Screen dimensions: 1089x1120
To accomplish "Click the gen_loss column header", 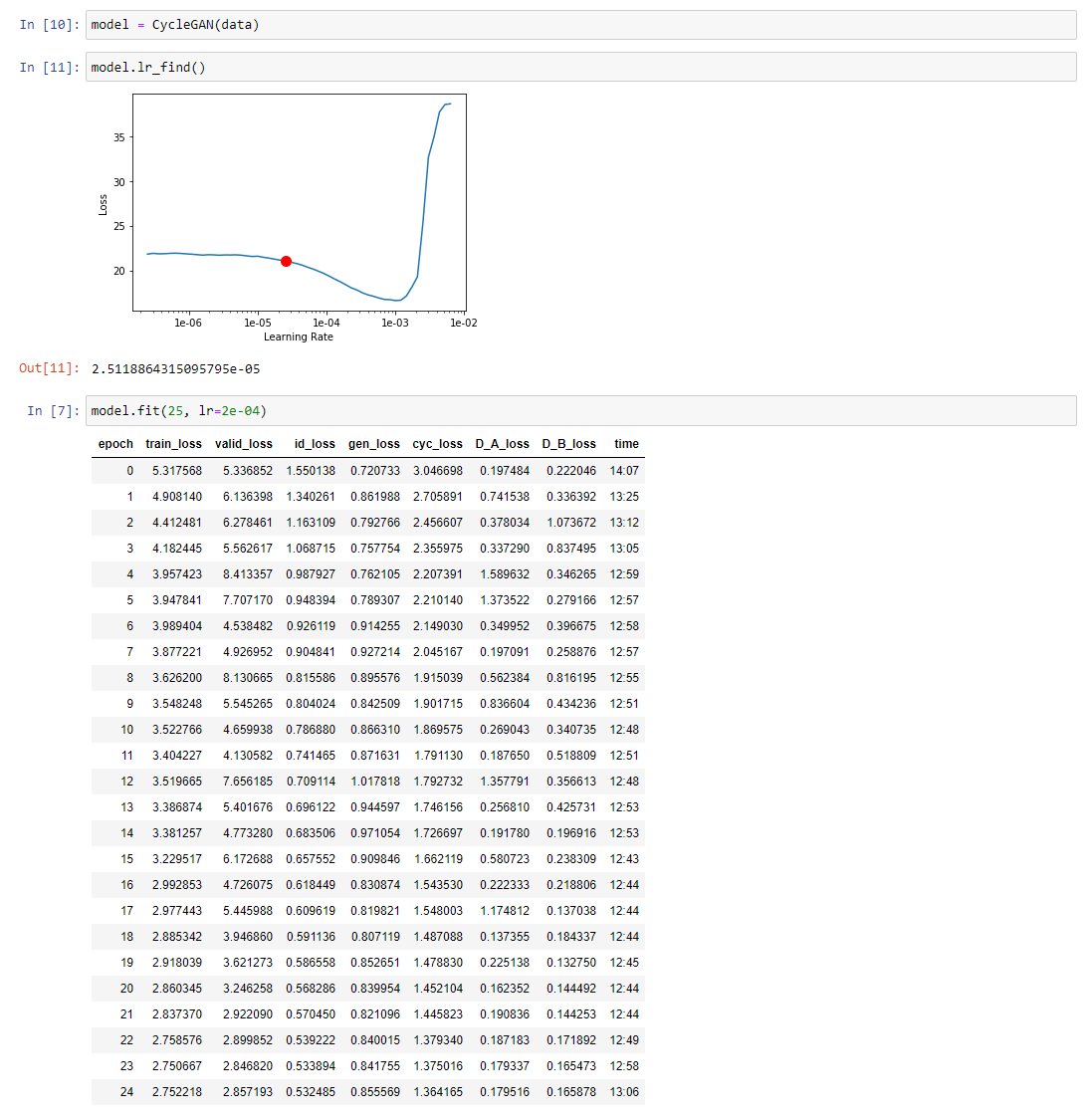I will click(374, 444).
